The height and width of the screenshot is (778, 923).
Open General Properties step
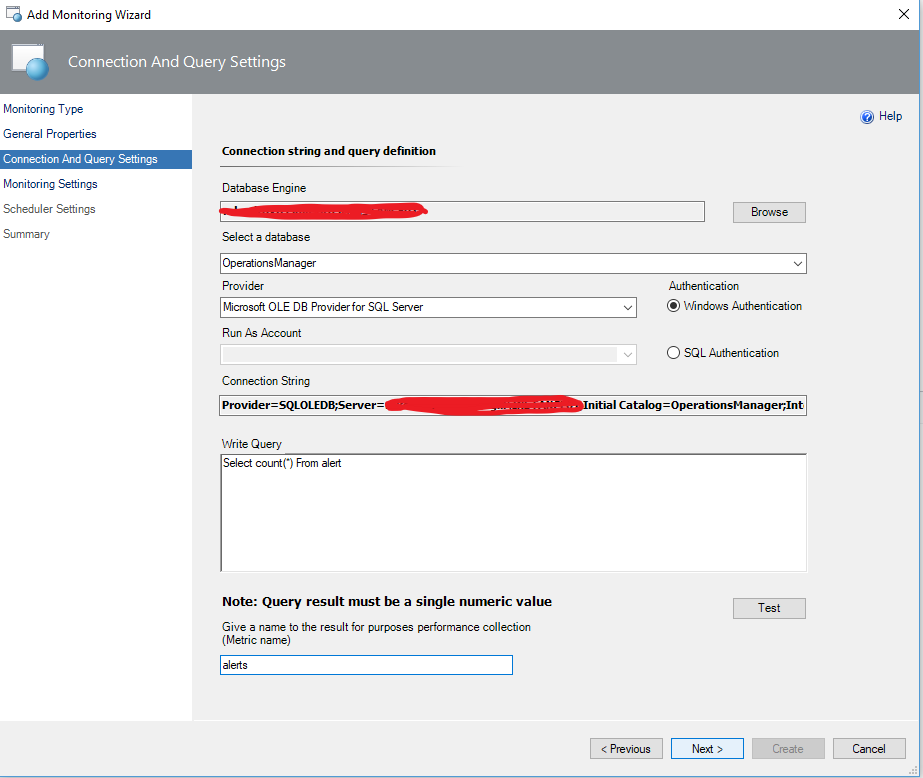(50, 134)
